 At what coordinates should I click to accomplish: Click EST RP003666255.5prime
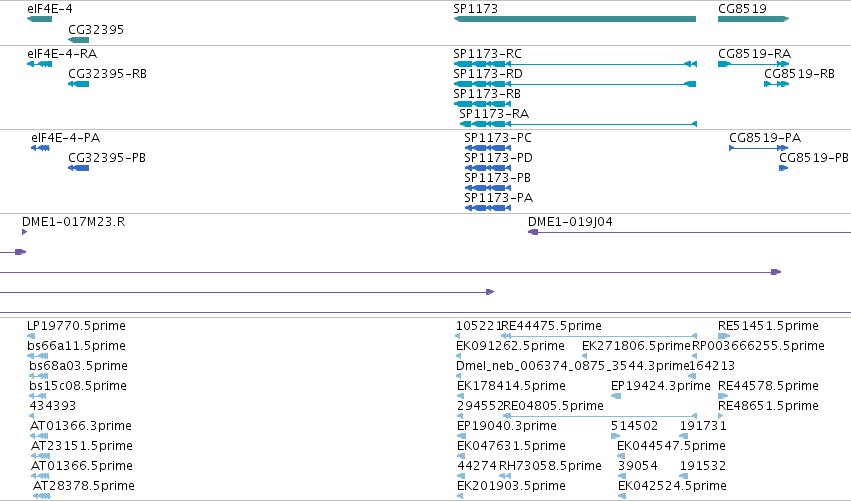pos(694,356)
